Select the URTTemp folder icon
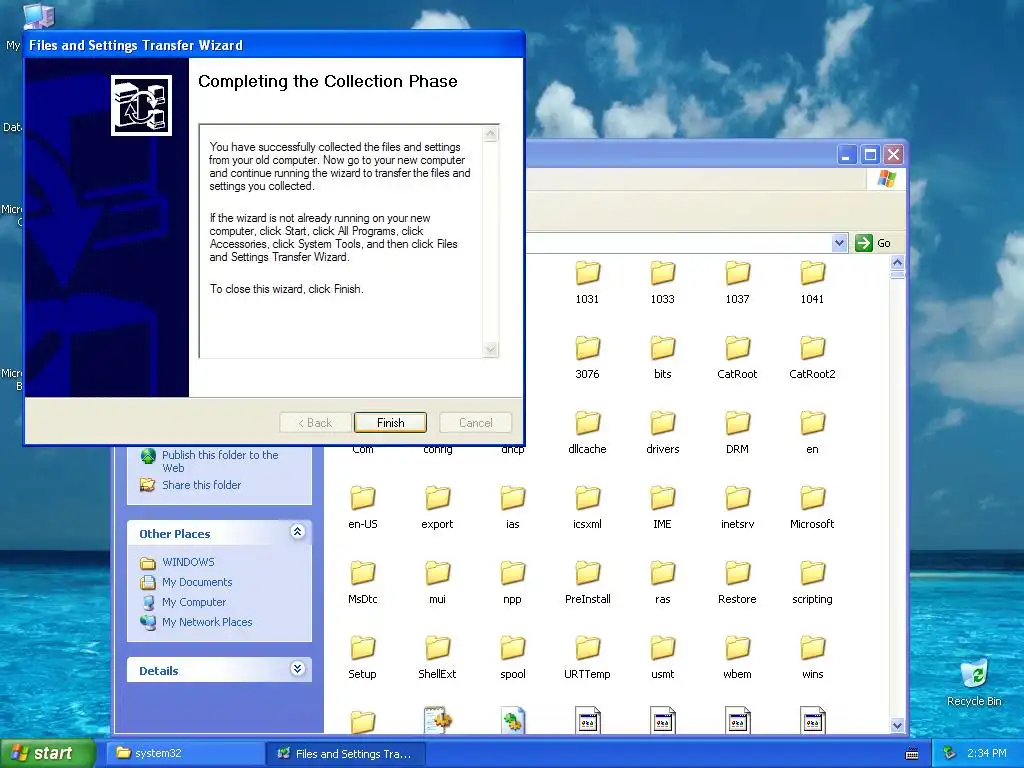Screen dimensions: 1024x768 point(587,648)
